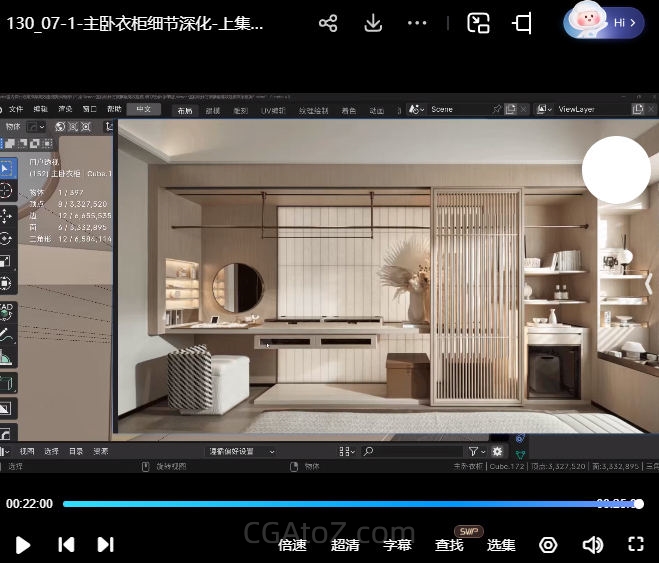
Task: Open the 倍速 playback speed menu
Action: (x=292, y=545)
